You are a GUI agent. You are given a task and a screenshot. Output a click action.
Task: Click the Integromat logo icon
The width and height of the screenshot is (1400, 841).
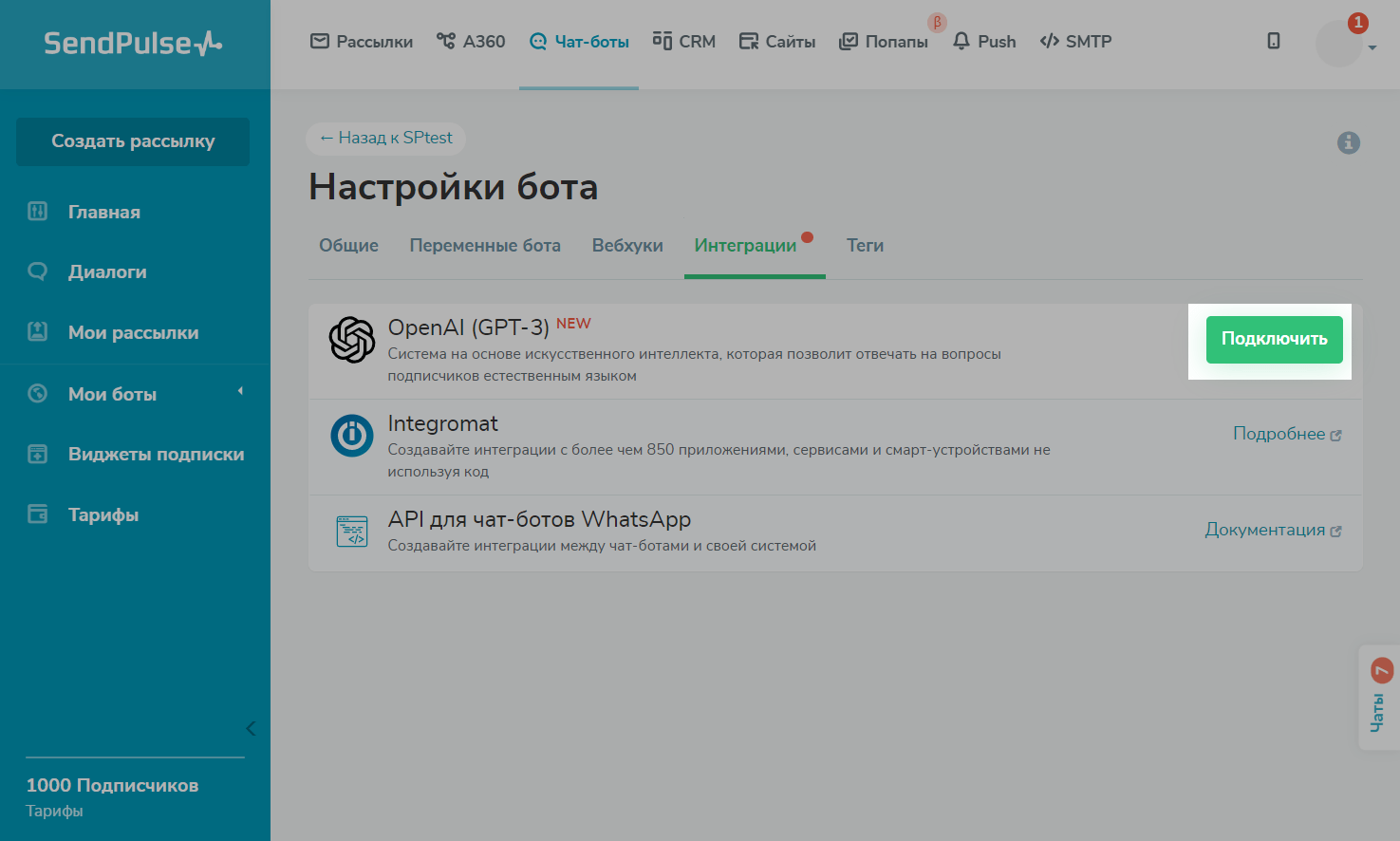pos(352,436)
